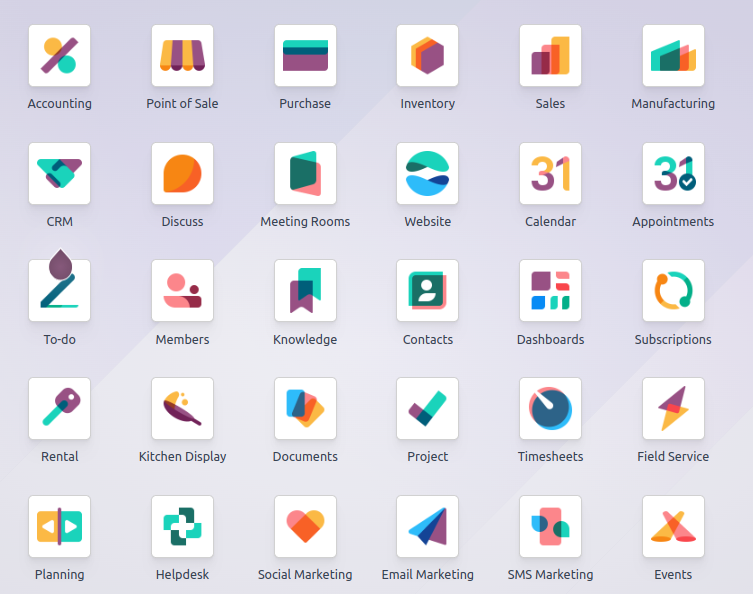Launch the CRM app

click(59, 174)
